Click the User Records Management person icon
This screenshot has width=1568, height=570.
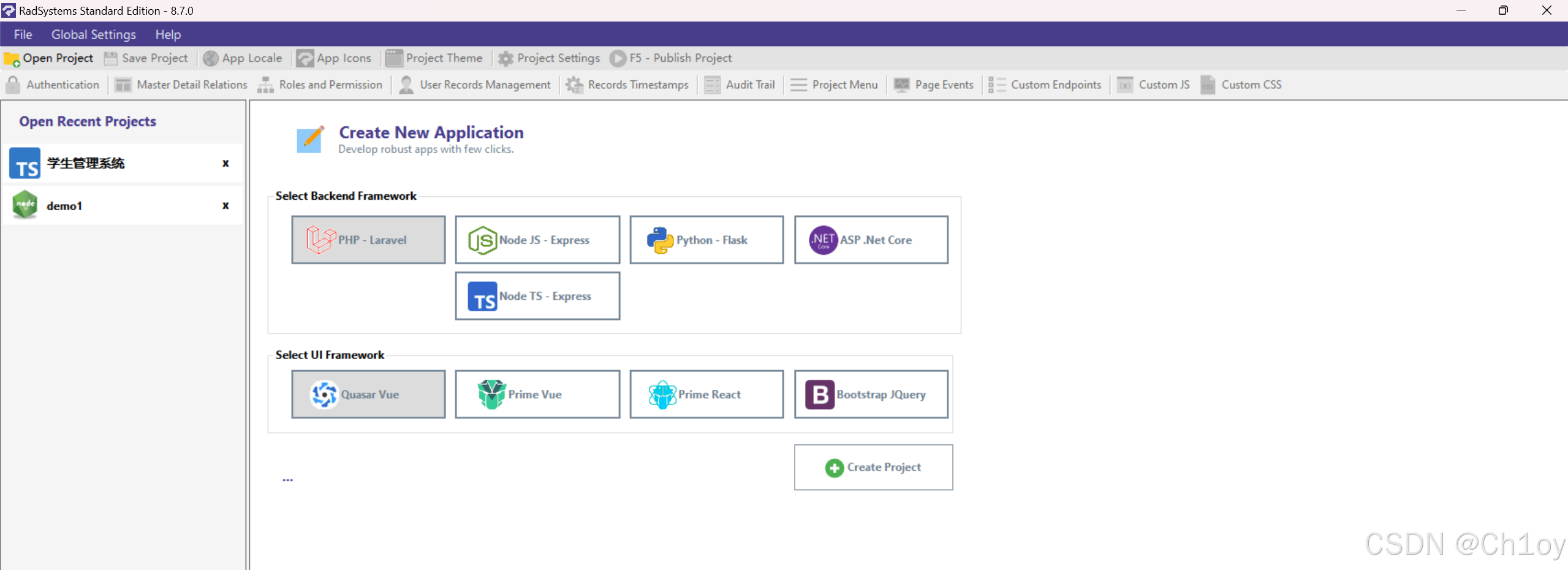406,85
